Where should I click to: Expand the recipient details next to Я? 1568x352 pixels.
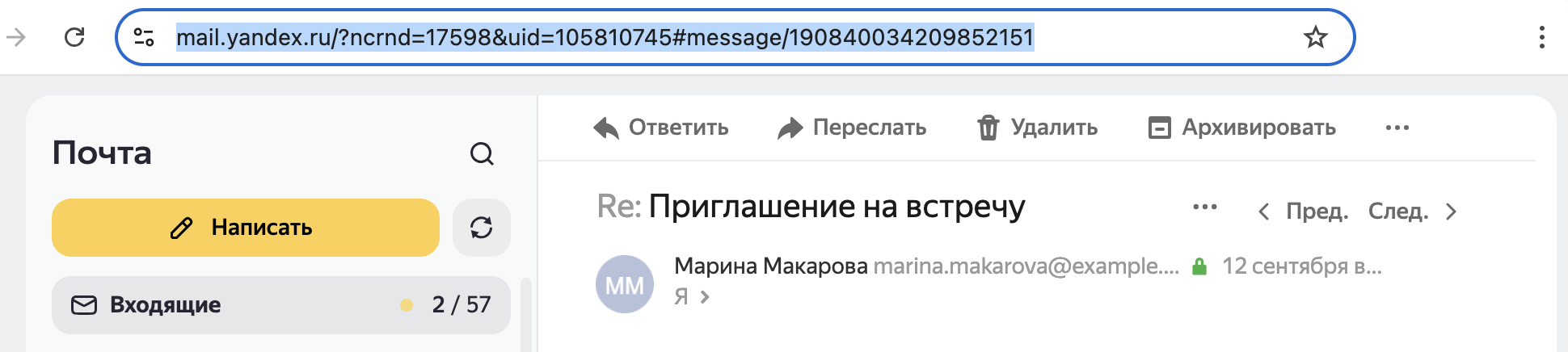pos(705,297)
